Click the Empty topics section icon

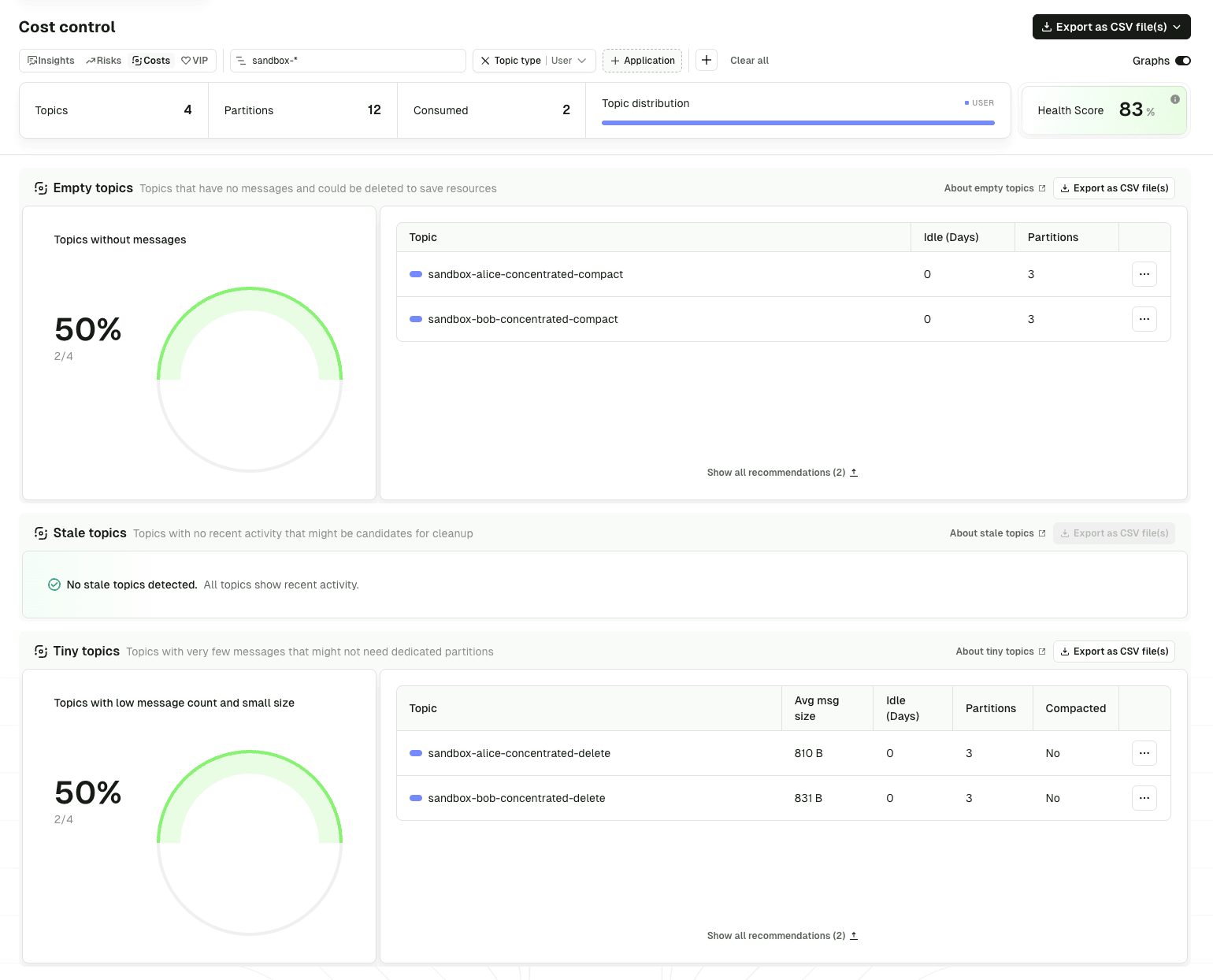pos(40,187)
